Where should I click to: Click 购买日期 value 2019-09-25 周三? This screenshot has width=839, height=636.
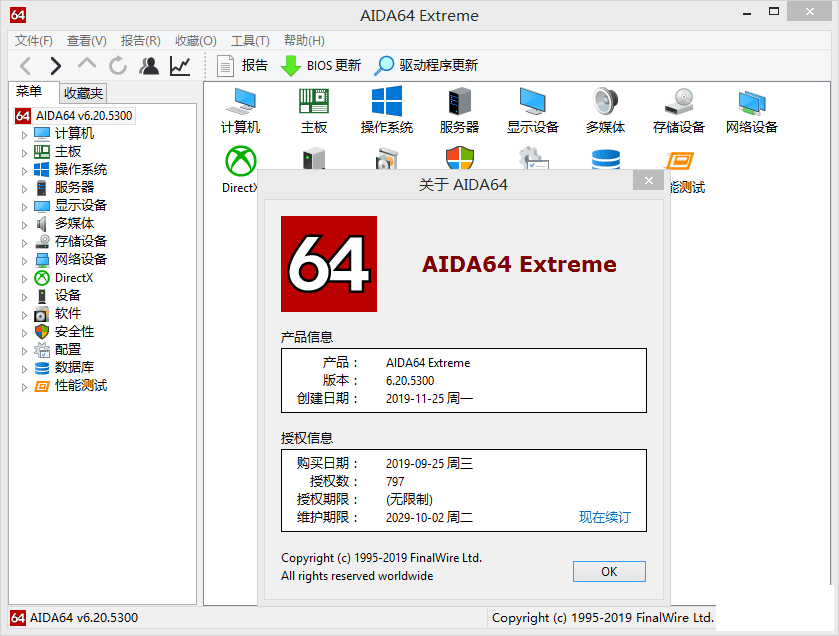[429, 463]
